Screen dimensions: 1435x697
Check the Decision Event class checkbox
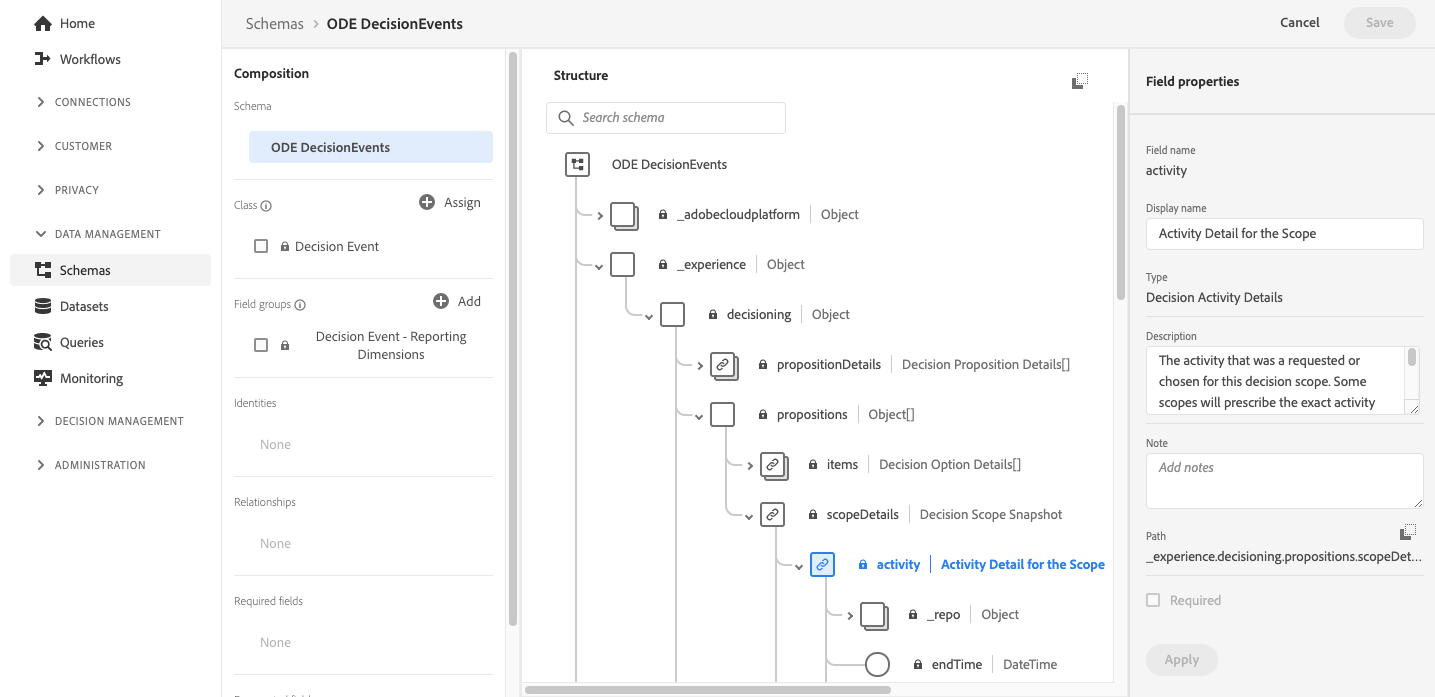[x=261, y=246]
